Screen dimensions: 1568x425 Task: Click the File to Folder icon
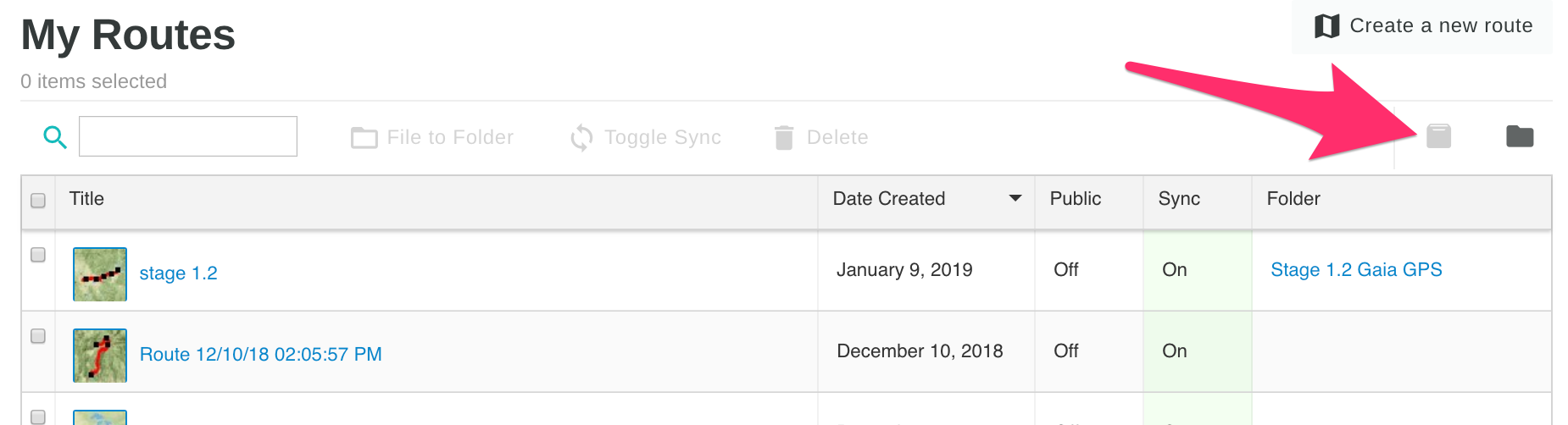364,137
